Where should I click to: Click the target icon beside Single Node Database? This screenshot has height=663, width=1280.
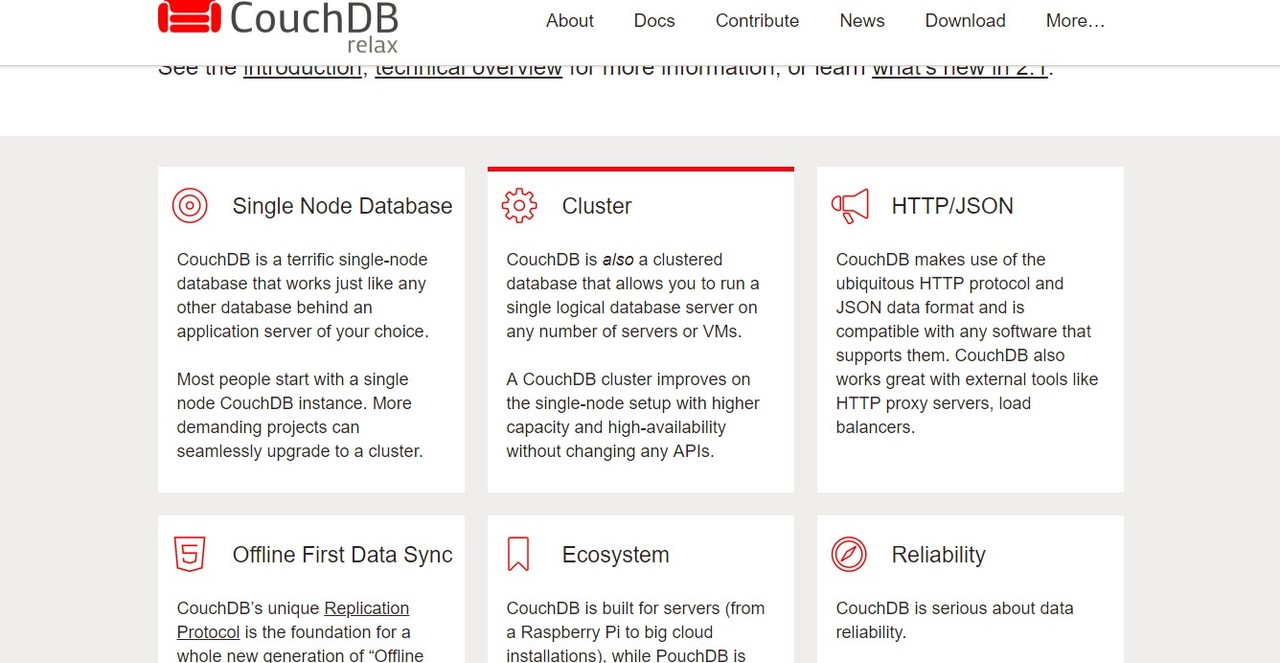190,206
